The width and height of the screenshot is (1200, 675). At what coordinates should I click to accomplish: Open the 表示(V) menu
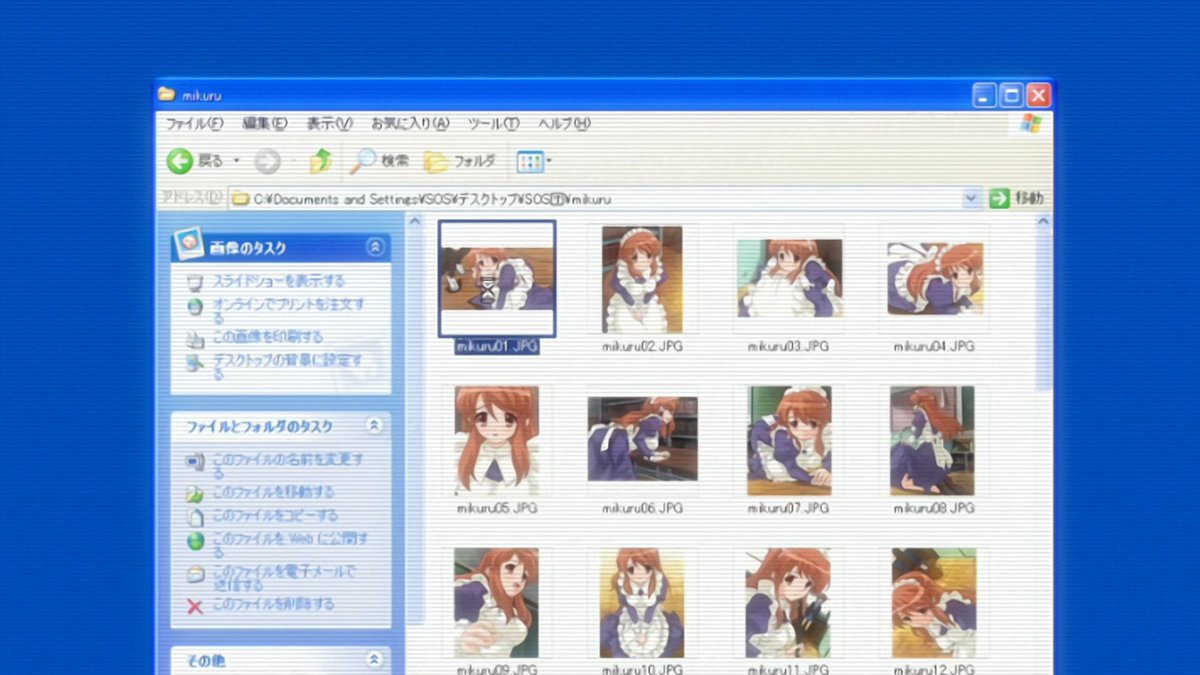[x=329, y=124]
